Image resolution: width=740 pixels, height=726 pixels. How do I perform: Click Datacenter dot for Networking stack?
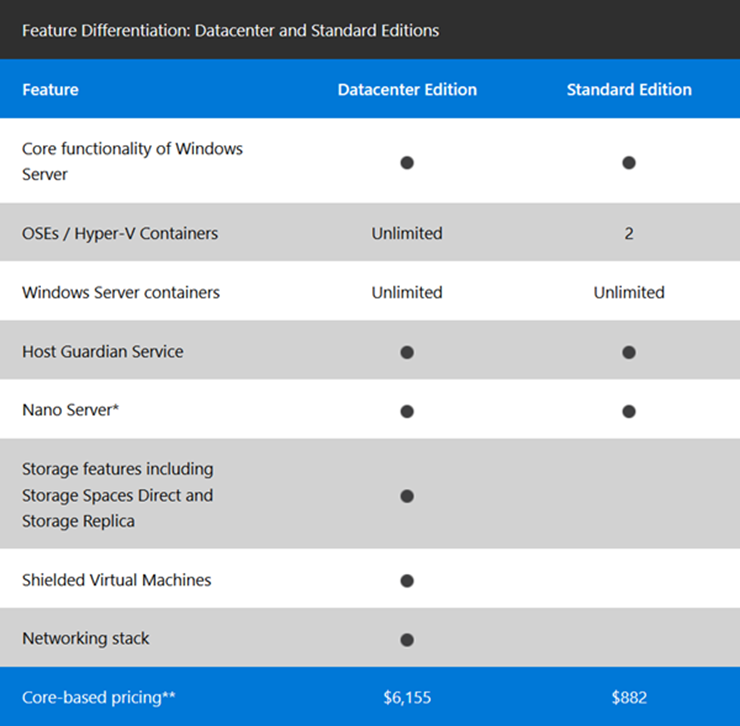coord(407,639)
